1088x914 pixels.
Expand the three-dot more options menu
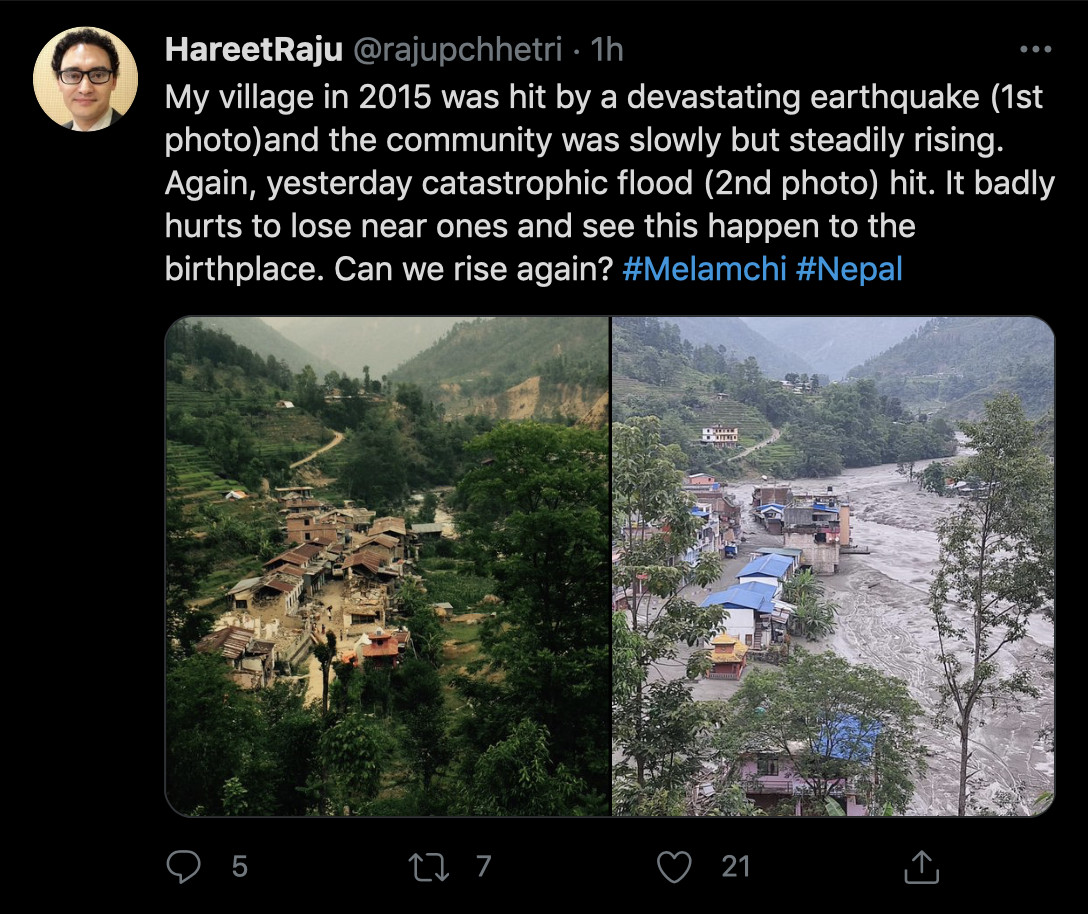1035,49
